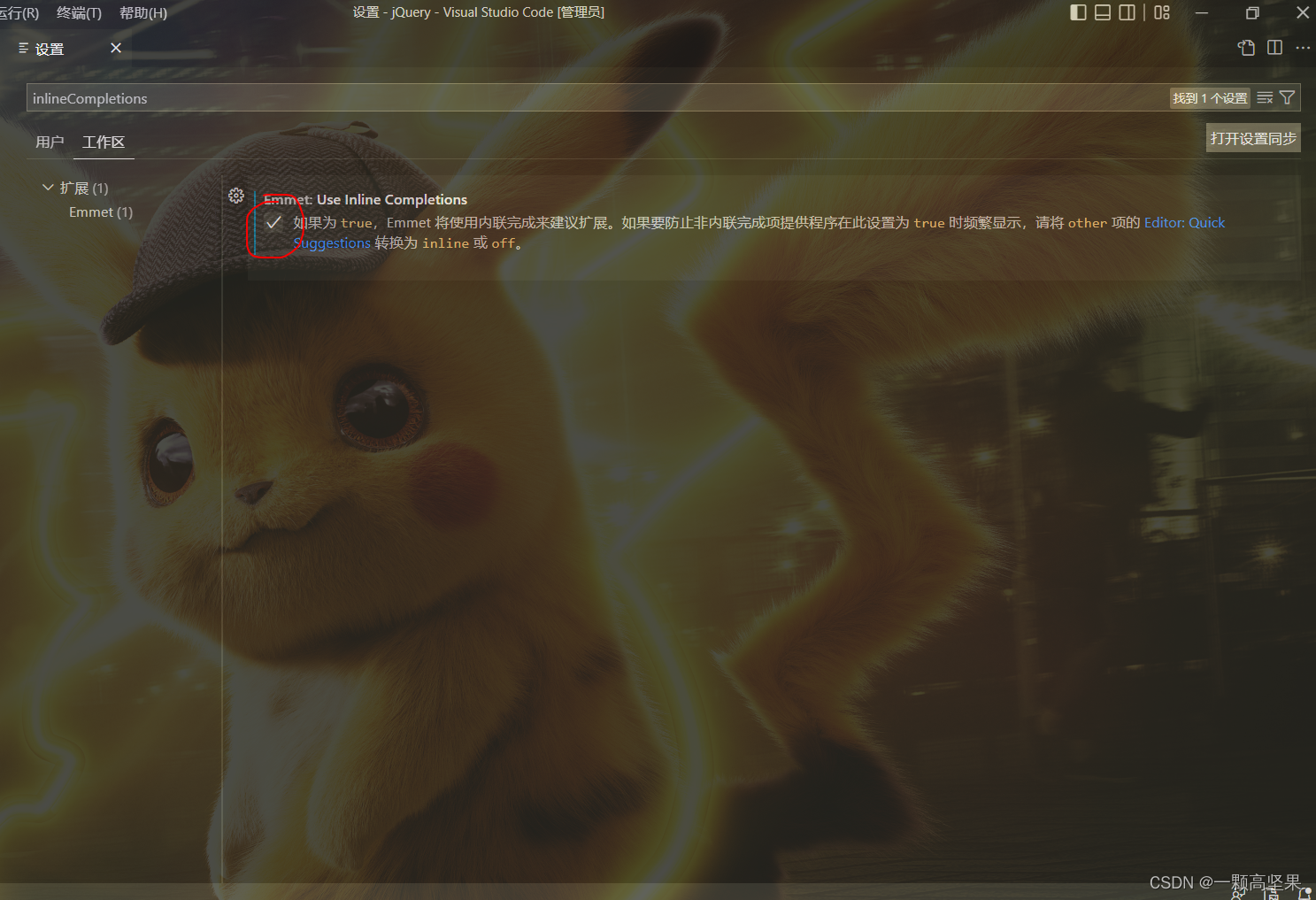Click the 找到 1 个设置 count badge
Image resolution: width=1316 pixels, height=900 pixels.
(x=1210, y=98)
